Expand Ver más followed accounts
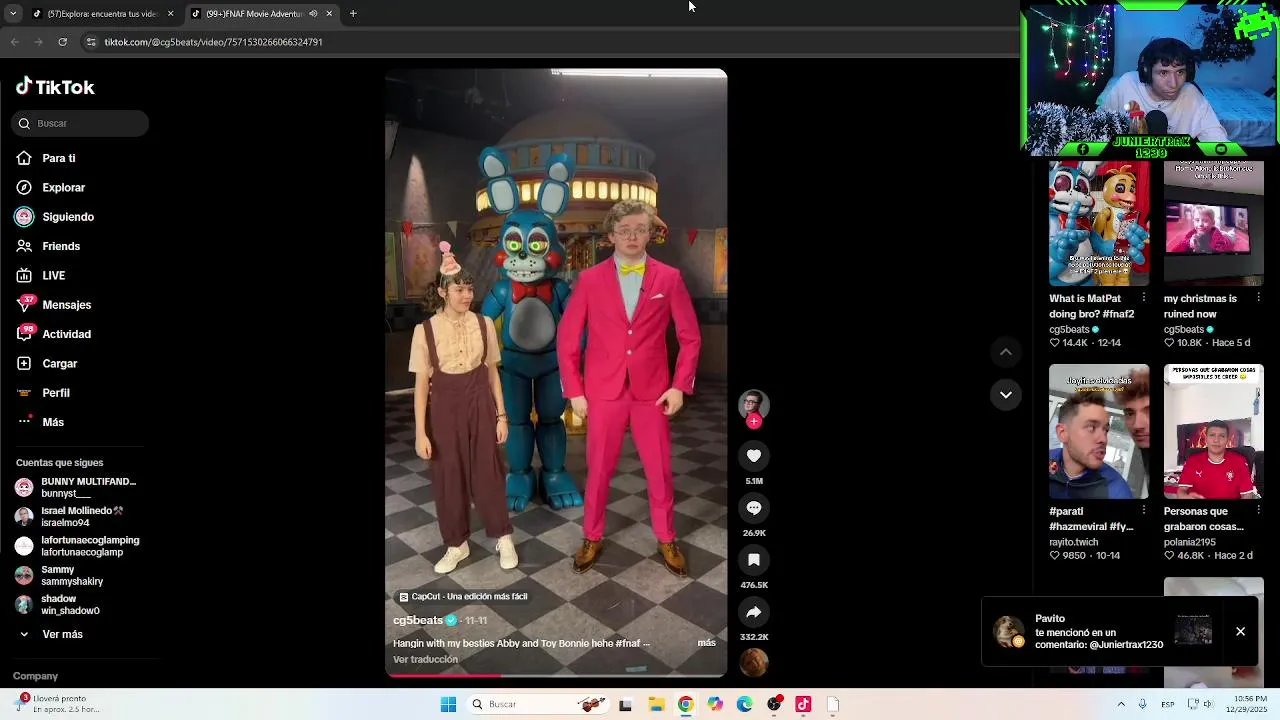The image size is (1280, 720). [x=62, y=634]
